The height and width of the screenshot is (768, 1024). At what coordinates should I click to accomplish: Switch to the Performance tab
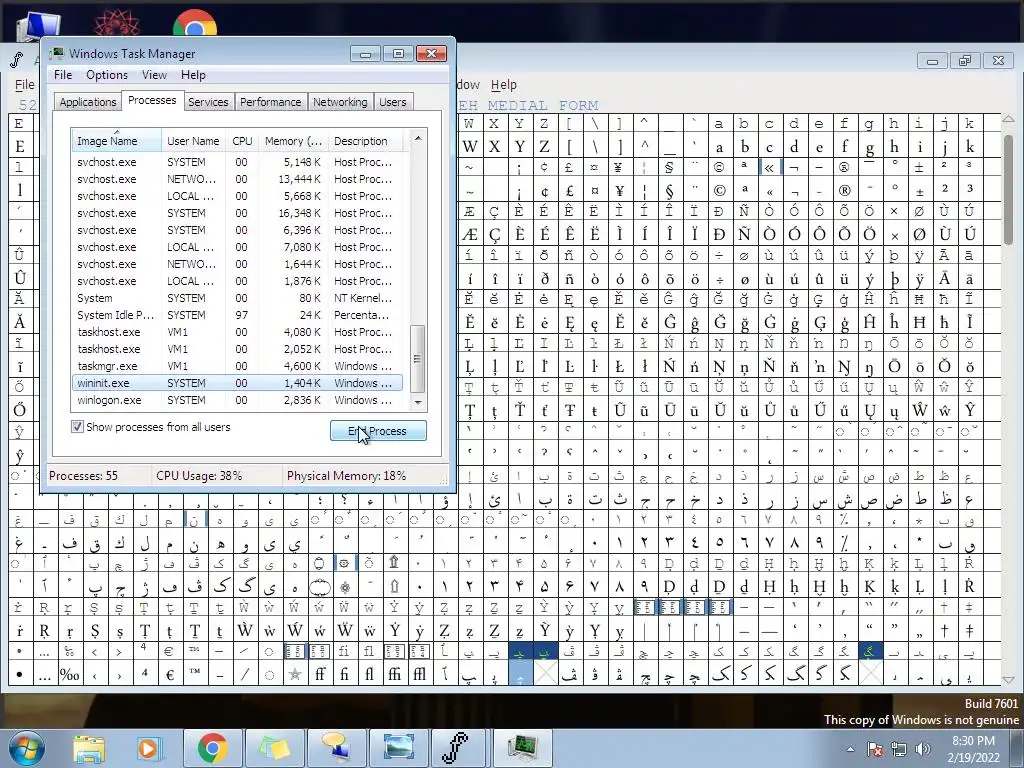[x=270, y=102]
